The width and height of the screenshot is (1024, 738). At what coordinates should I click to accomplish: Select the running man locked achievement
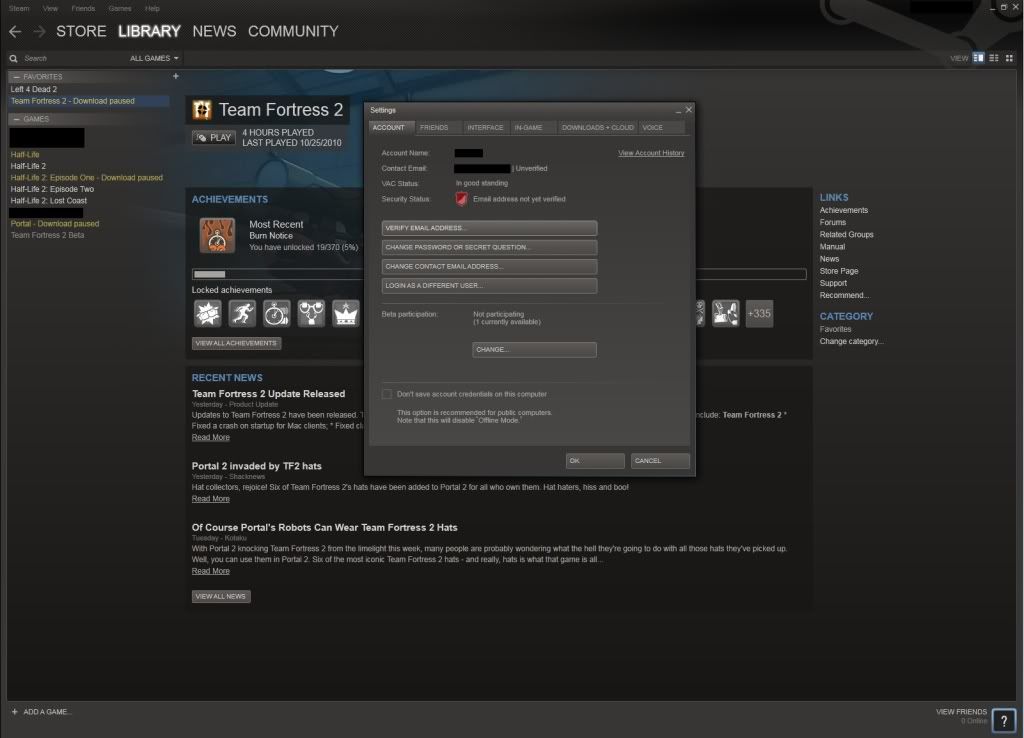coord(242,313)
